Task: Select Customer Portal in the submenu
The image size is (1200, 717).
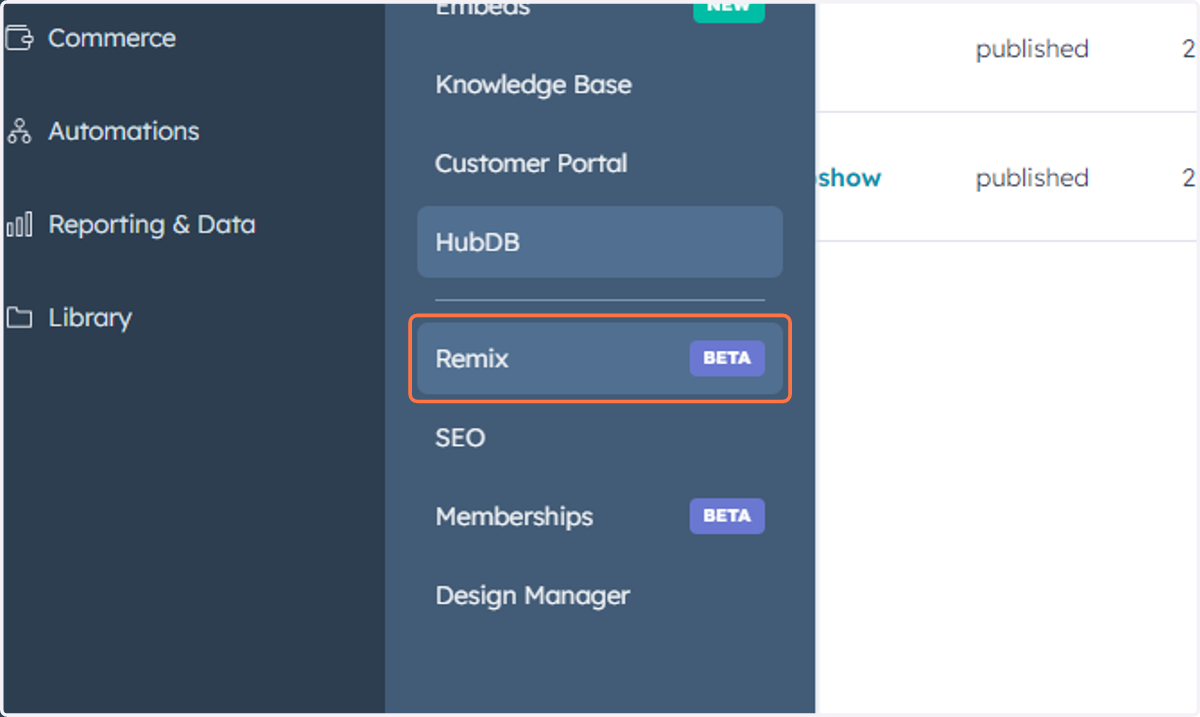Action: click(x=531, y=163)
